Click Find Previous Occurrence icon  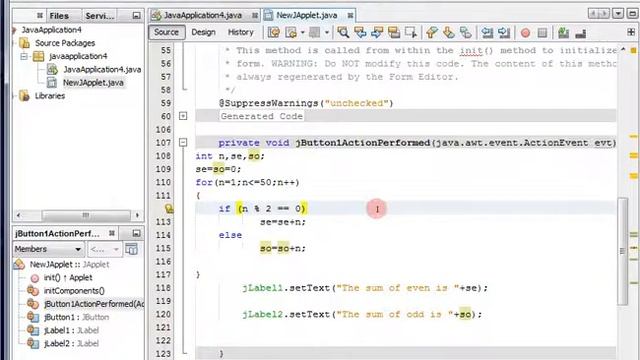point(360,32)
